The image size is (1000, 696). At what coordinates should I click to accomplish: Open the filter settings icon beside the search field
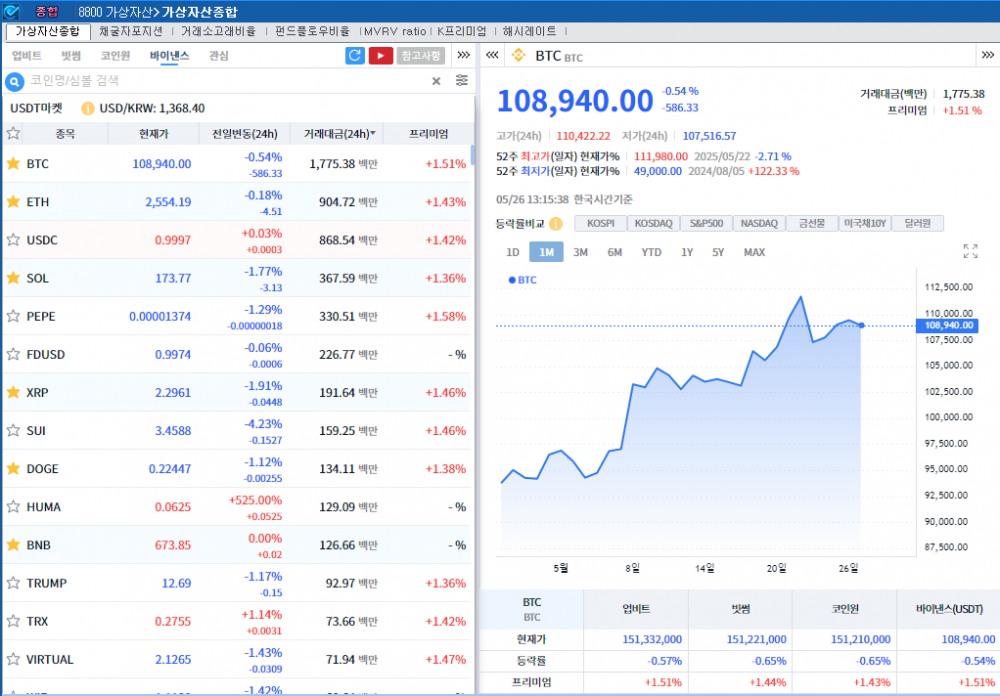point(460,81)
